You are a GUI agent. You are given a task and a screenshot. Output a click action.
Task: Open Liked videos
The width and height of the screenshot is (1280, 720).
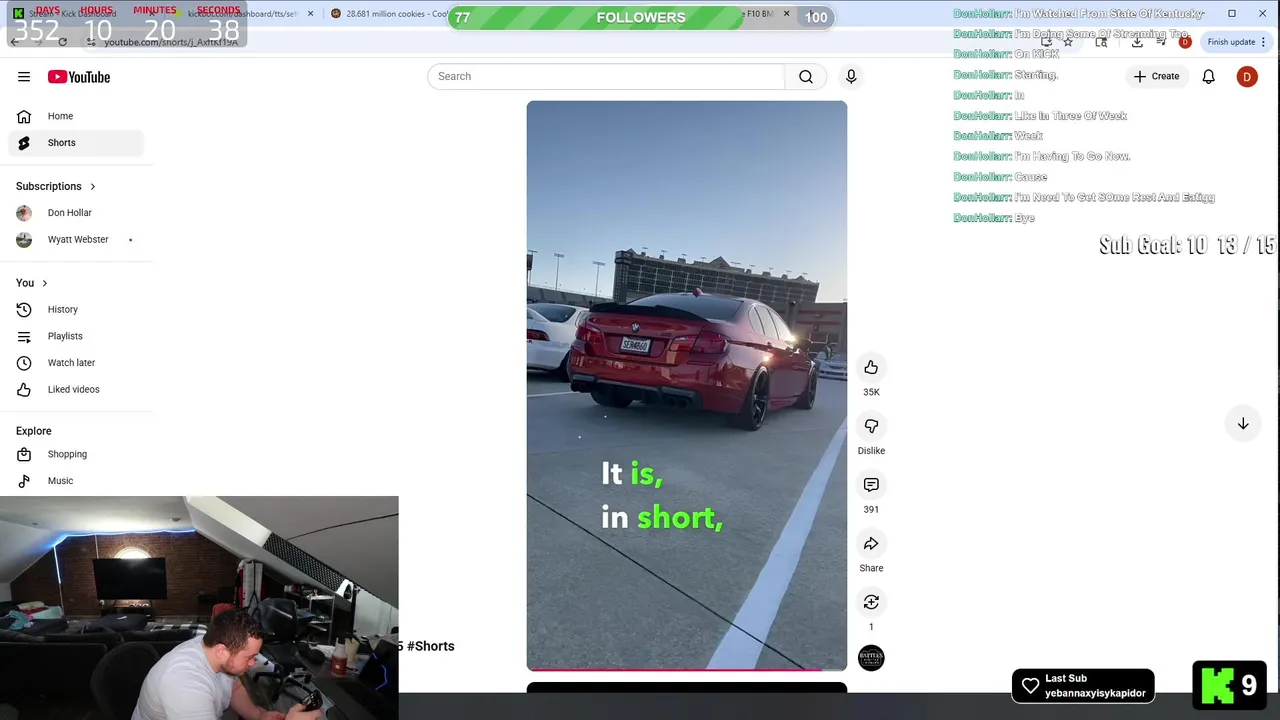click(76, 390)
